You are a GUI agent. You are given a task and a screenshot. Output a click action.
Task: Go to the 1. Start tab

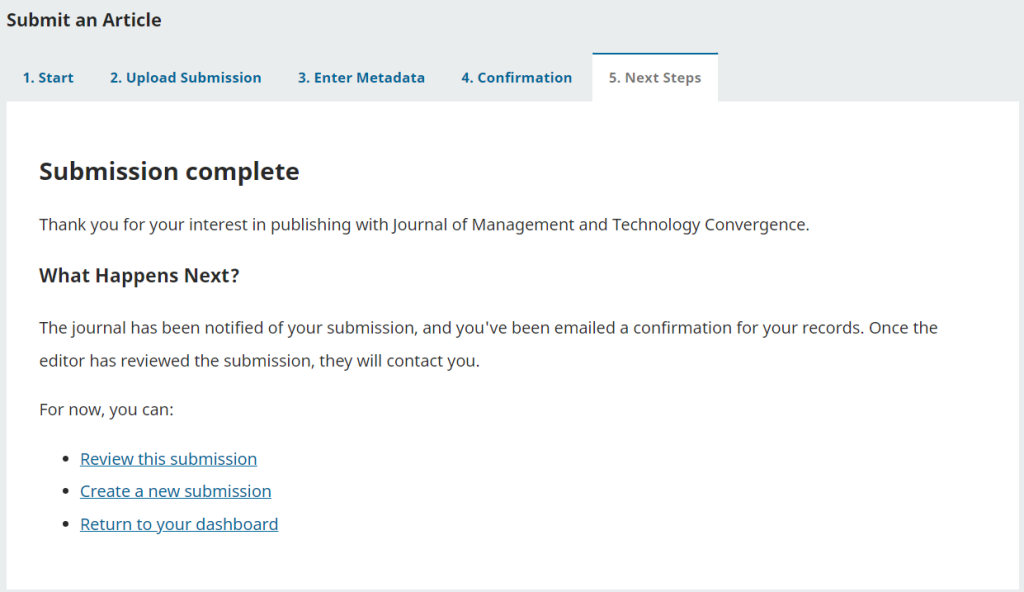48,78
